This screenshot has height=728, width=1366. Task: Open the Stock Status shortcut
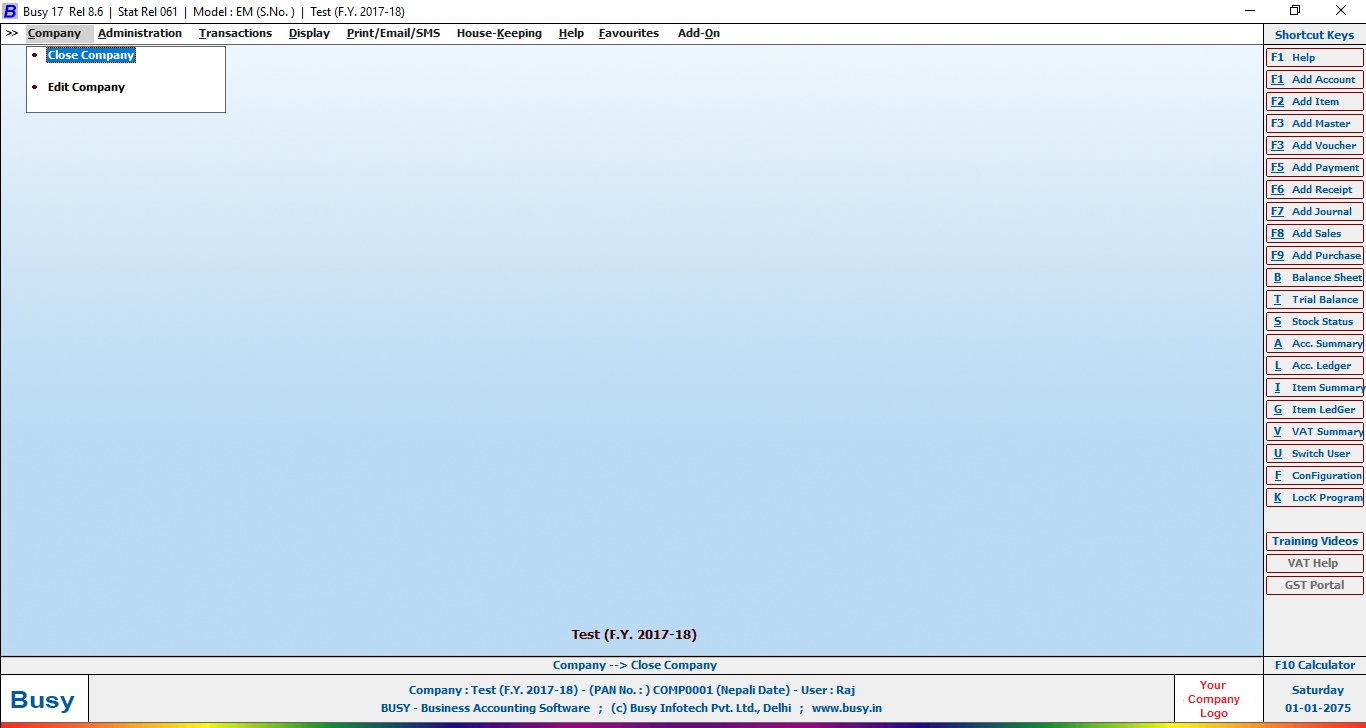click(x=1314, y=321)
